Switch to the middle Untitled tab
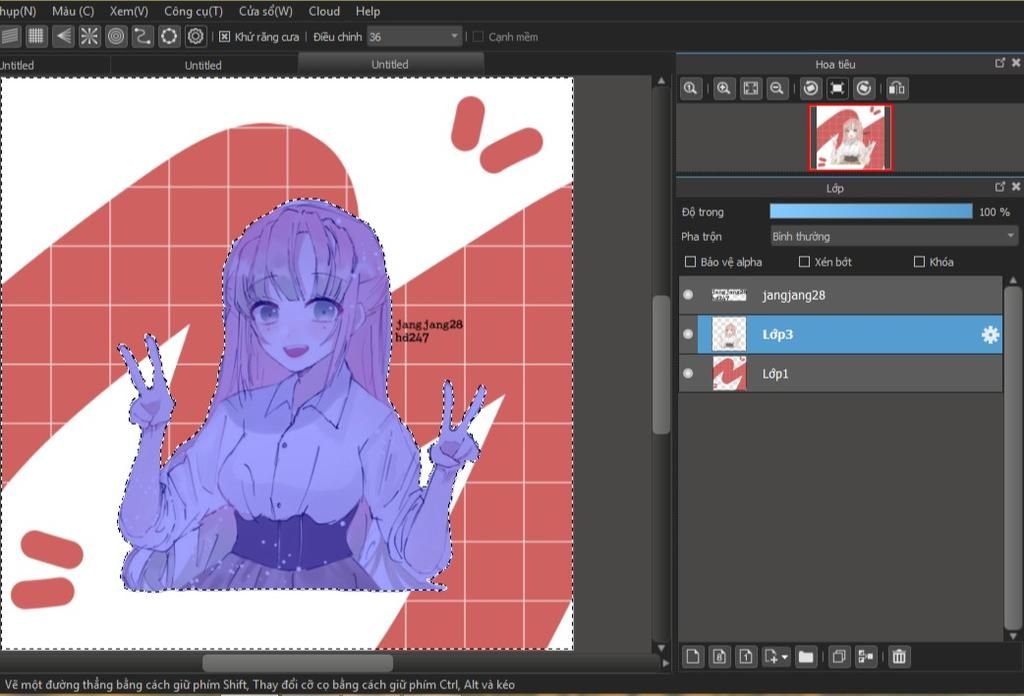The width and height of the screenshot is (1024, 696). [x=203, y=65]
